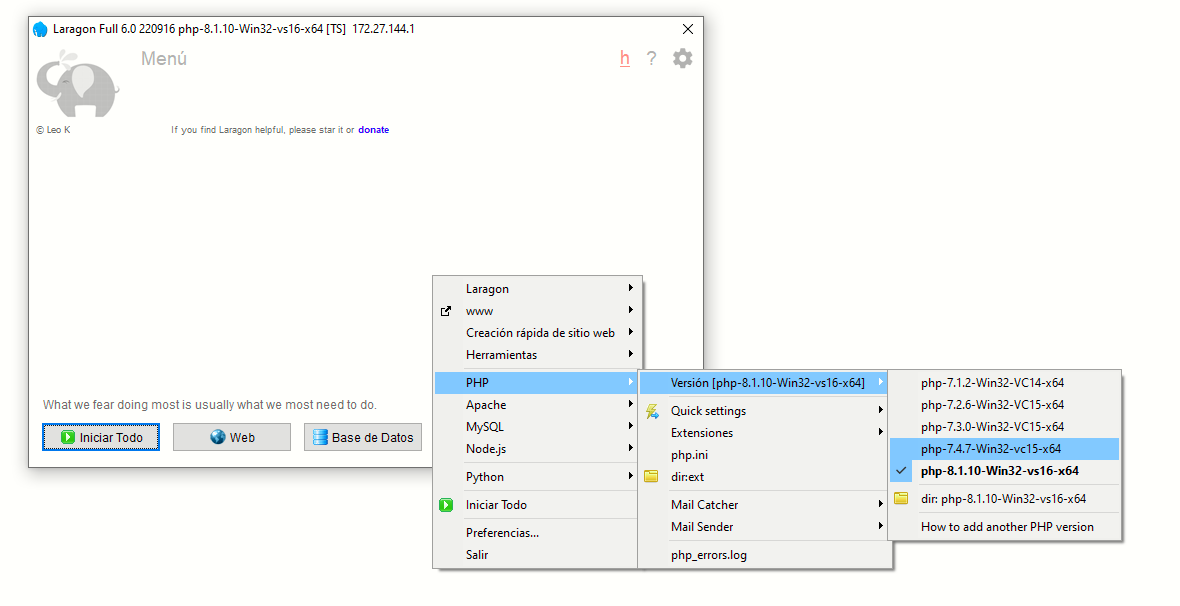
Task: Select checked php-8.1.10-Win32-vs16-x64 version
Action: [x=999, y=471]
